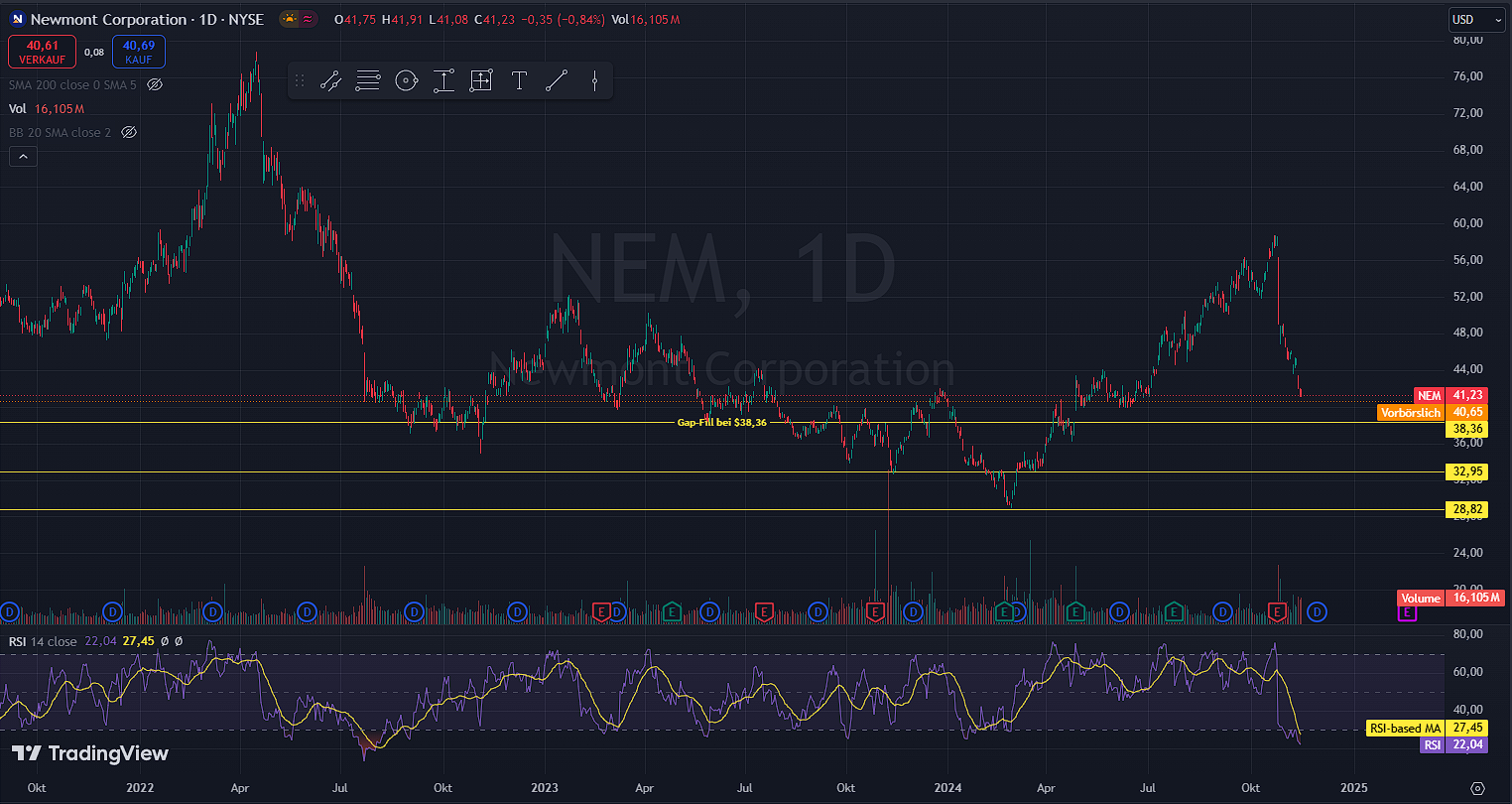Click the red earnings marker after Okt 2023
This screenshot has width=1512, height=804.
[x=875, y=610]
